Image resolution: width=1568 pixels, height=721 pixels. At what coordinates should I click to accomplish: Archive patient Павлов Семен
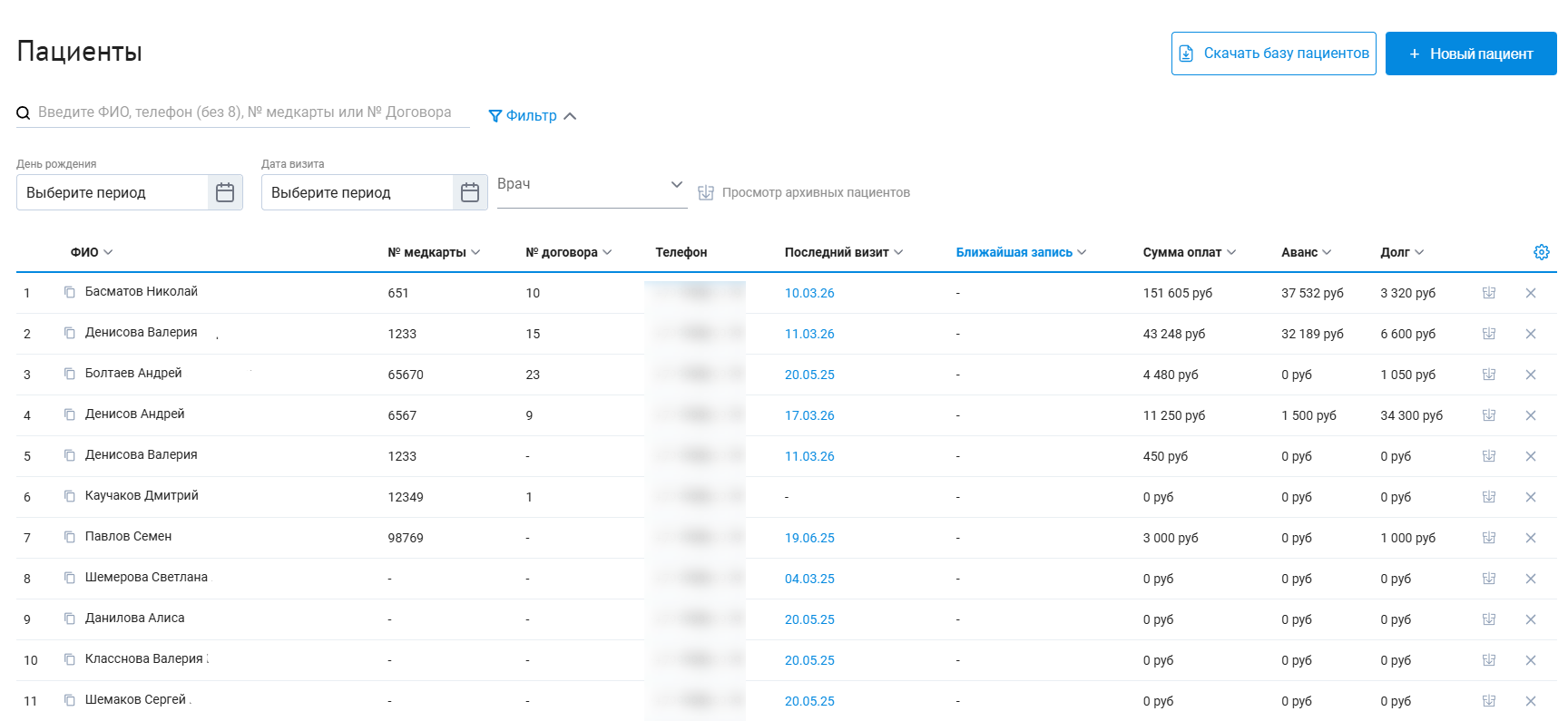1489,538
